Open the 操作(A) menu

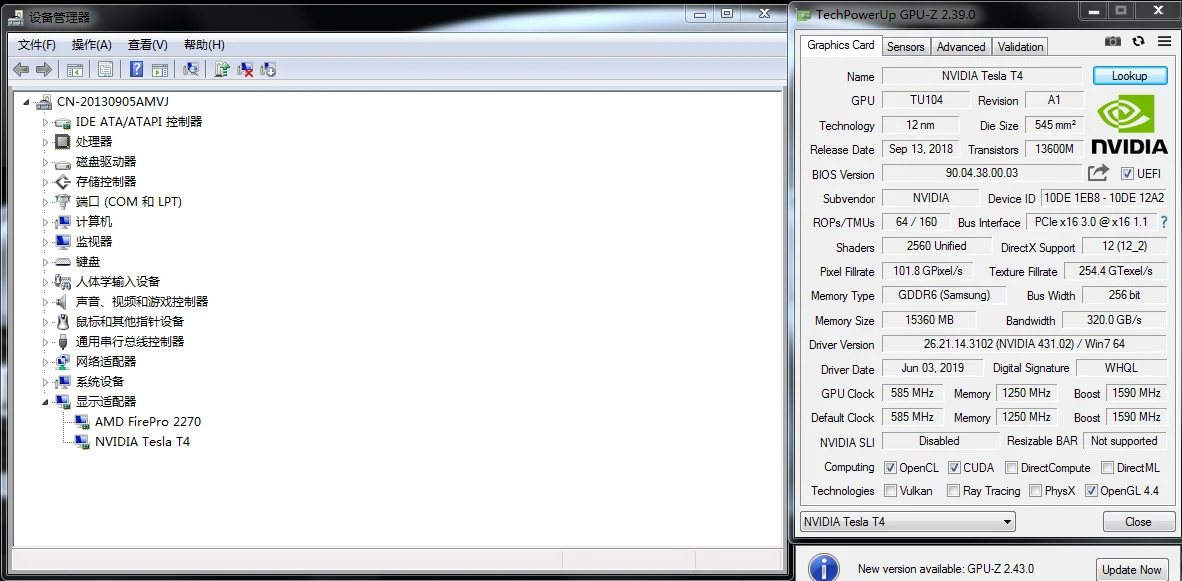click(92, 44)
